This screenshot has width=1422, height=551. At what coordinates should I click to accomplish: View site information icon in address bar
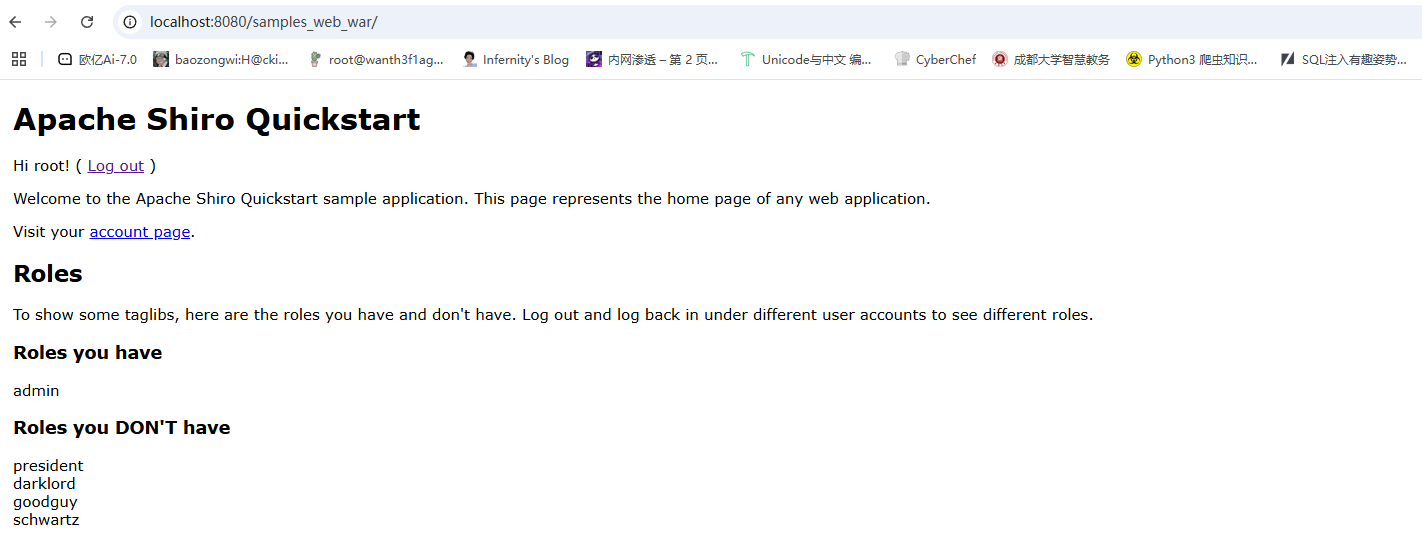click(130, 22)
